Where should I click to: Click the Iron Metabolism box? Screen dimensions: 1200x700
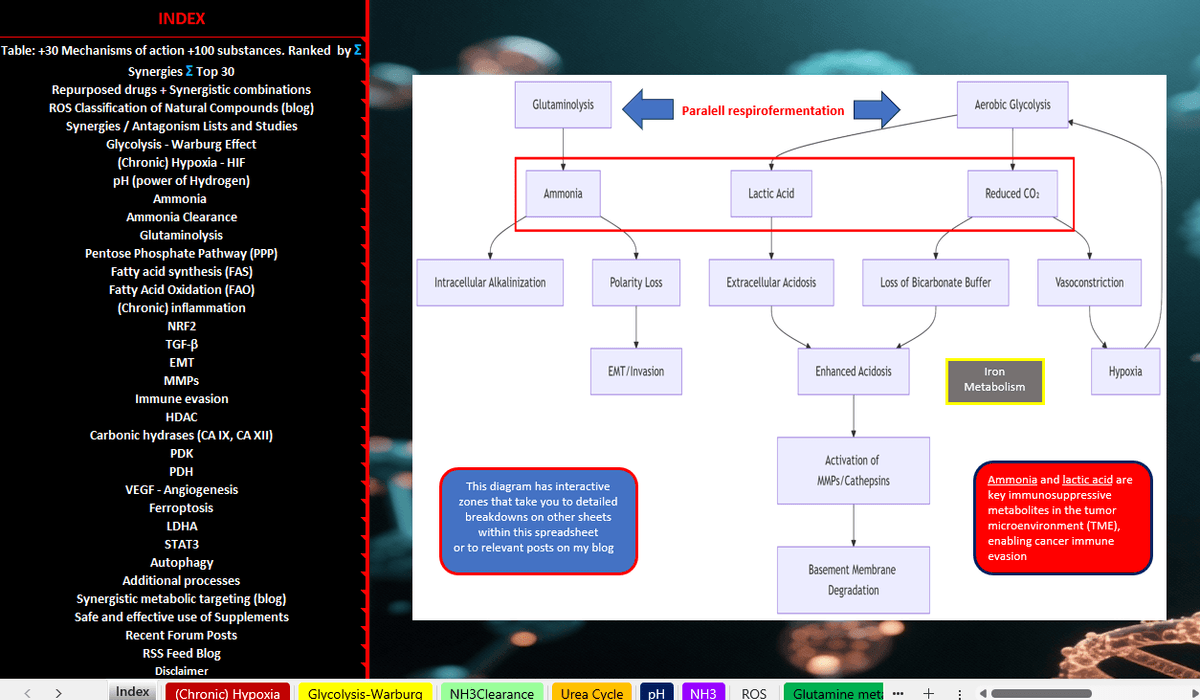coord(994,380)
